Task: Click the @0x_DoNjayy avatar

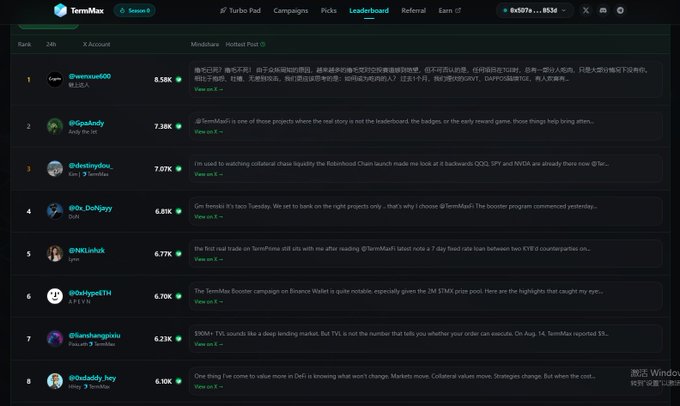Action: [55, 211]
